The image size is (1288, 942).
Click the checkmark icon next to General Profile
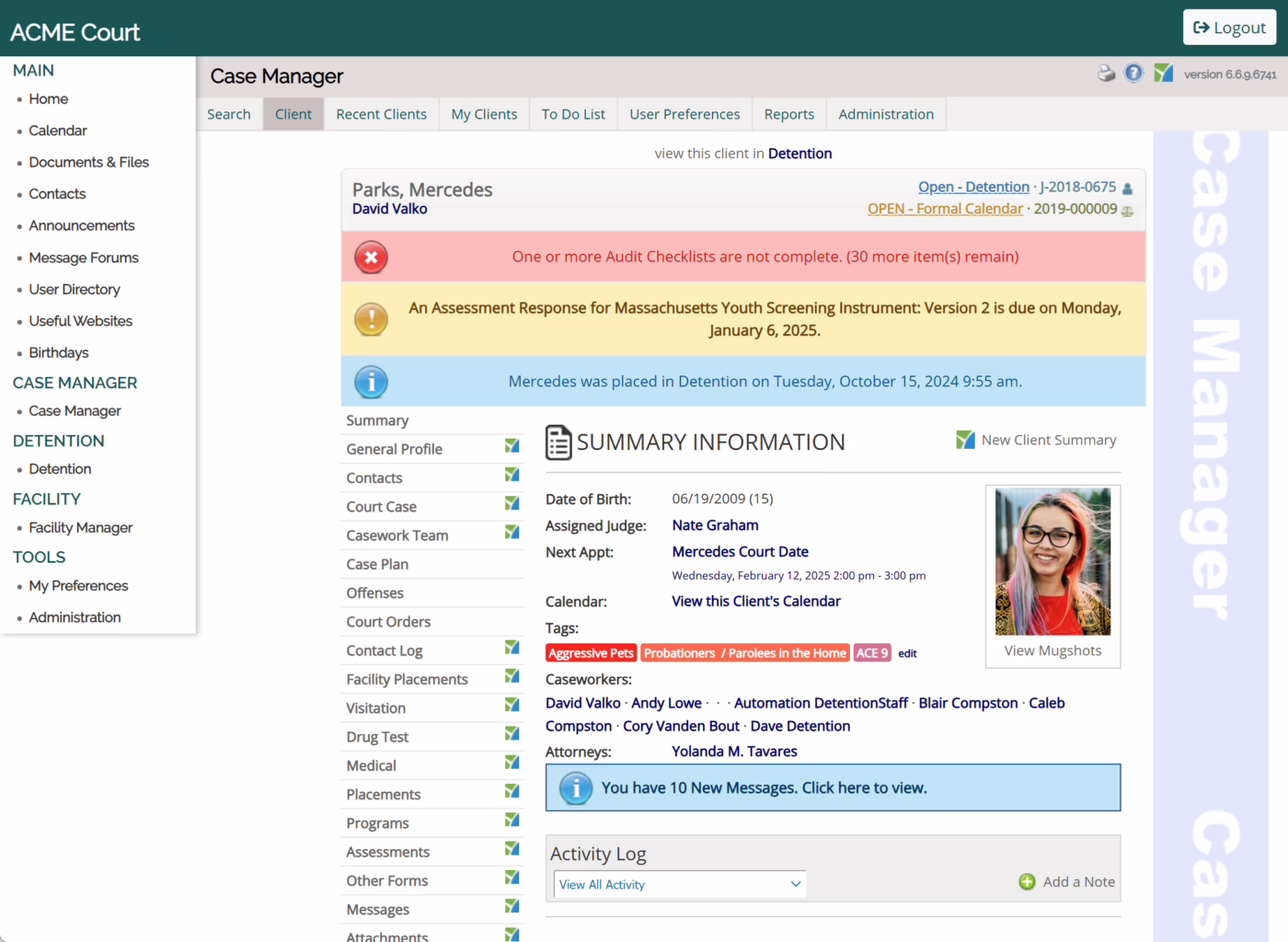[x=512, y=446]
